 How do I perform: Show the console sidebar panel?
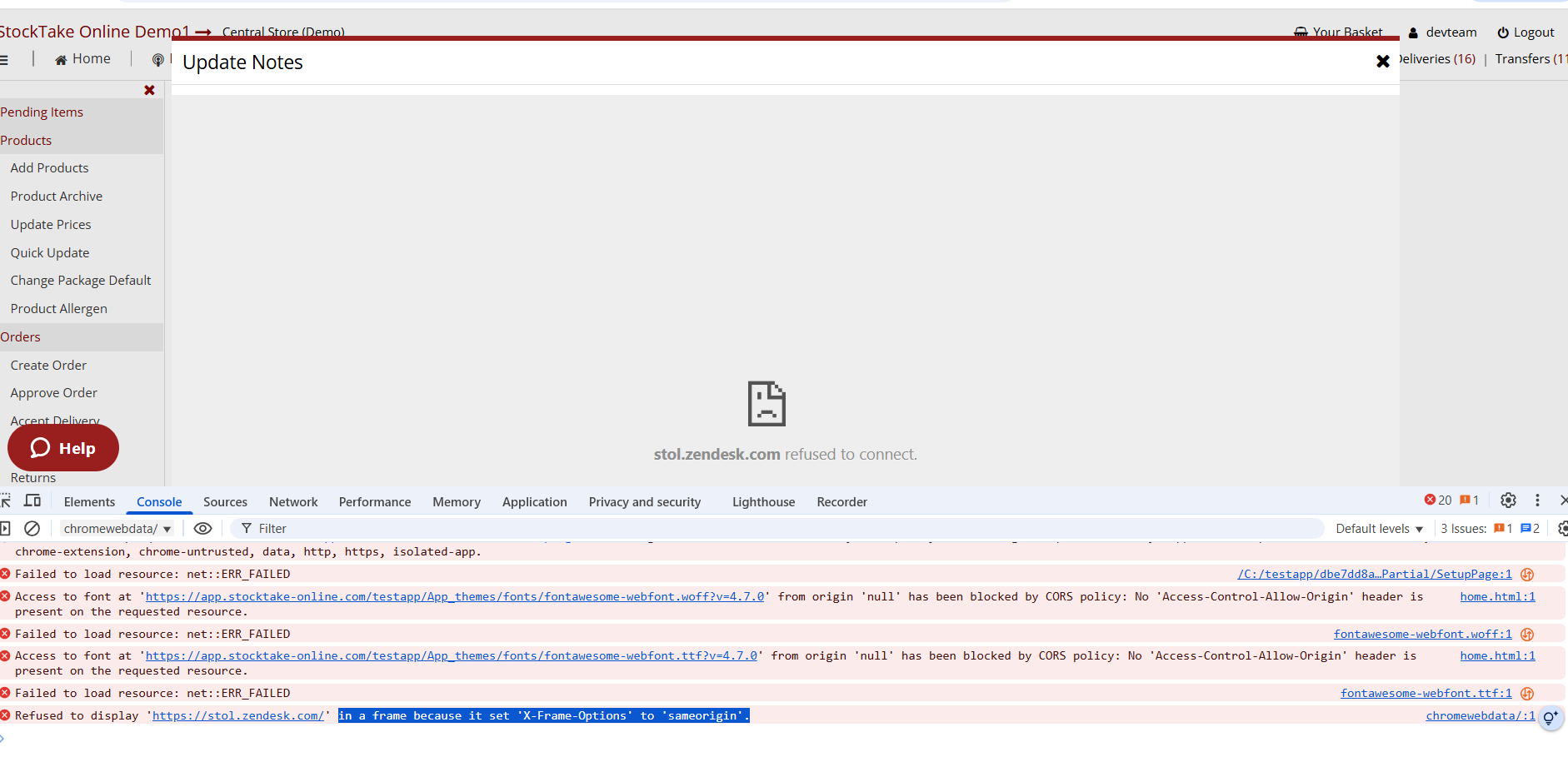7,528
